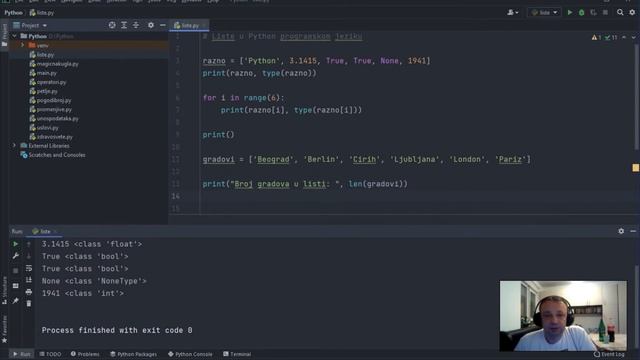Open the Event Log
This screenshot has width=640, height=360.
[609, 354]
